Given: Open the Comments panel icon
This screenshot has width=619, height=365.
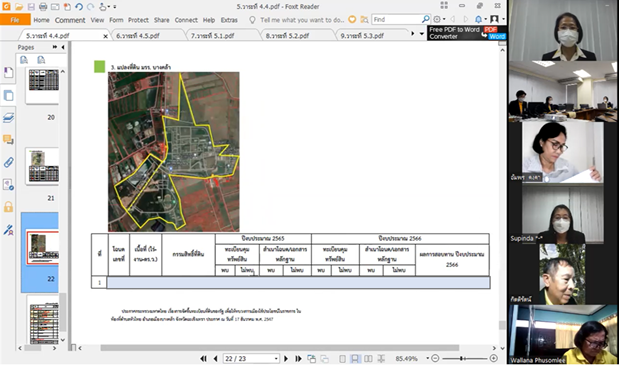Looking at the screenshot, I should 8,140.
